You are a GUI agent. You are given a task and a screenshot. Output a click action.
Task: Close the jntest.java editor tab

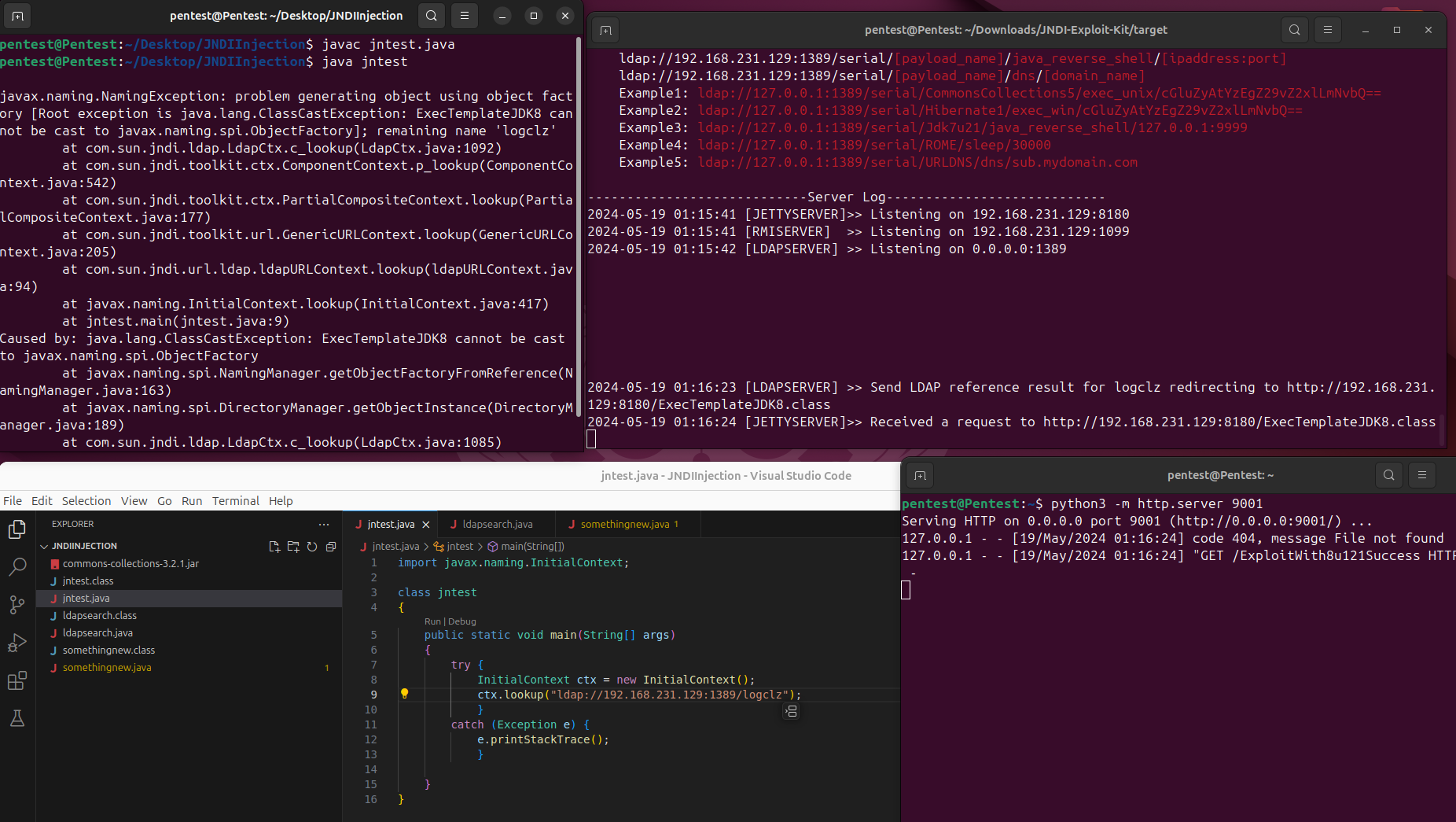[x=426, y=525]
